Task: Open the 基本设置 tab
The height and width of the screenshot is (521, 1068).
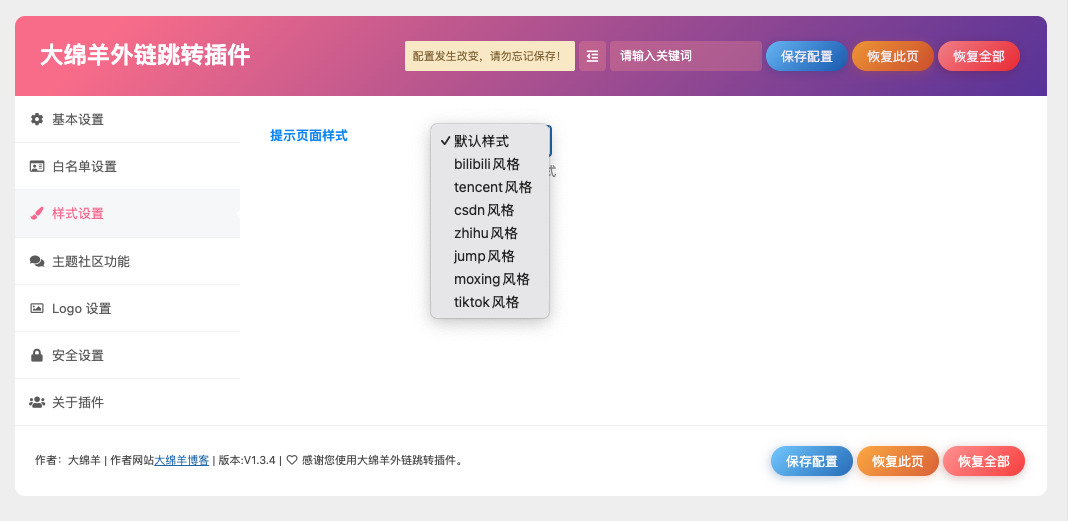Action: pos(127,119)
